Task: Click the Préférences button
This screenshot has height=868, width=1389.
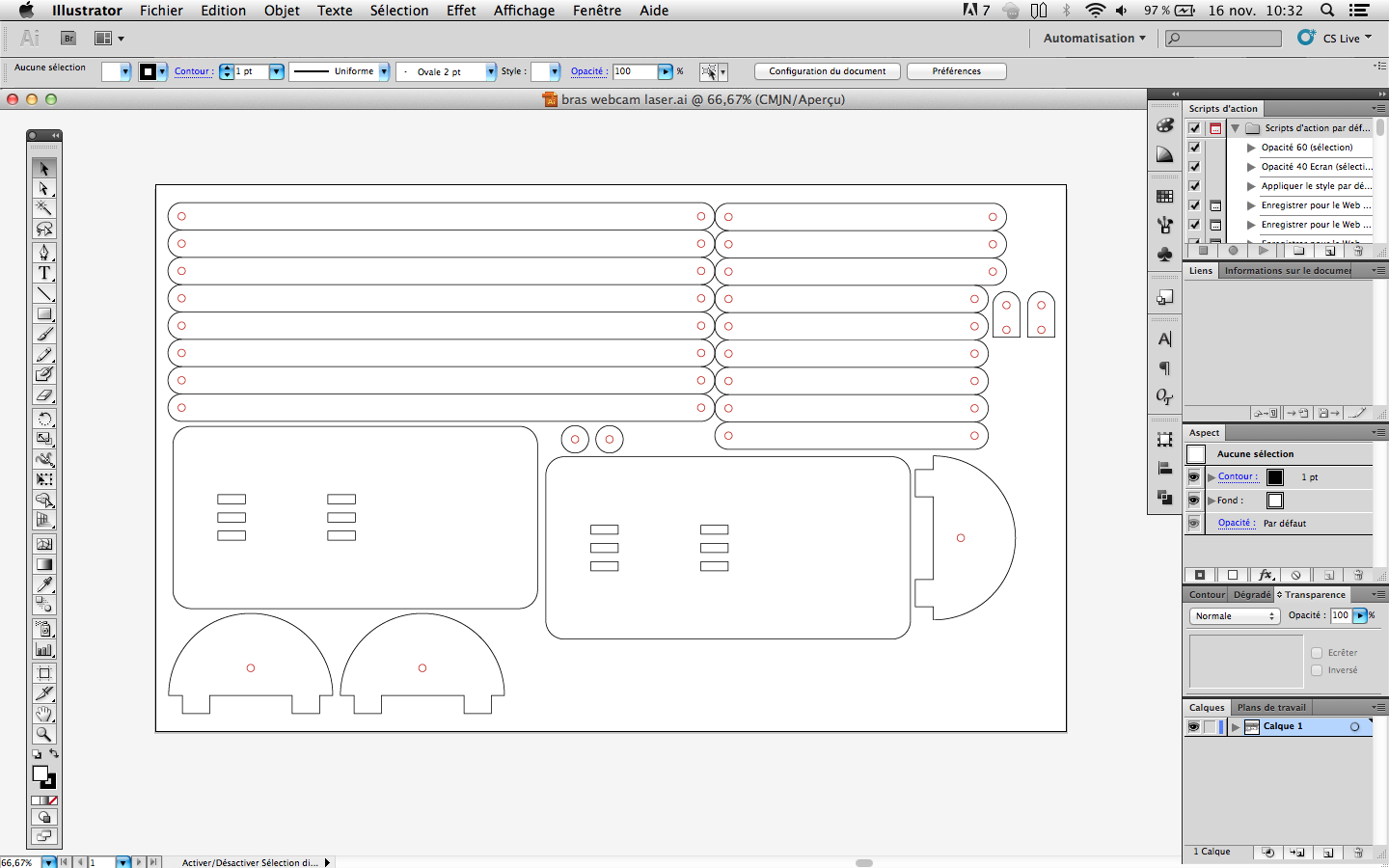Action: pyautogui.click(x=957, y=71)
